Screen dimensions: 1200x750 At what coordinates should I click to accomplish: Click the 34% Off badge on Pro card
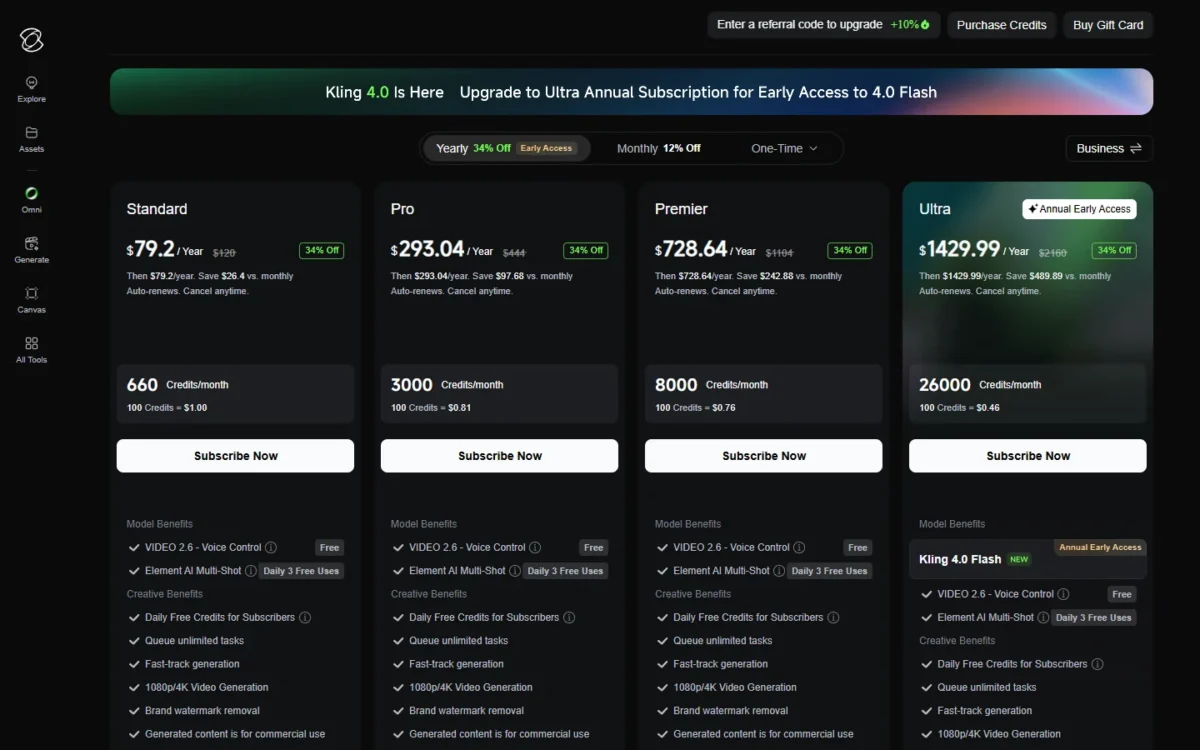[585, 251]
